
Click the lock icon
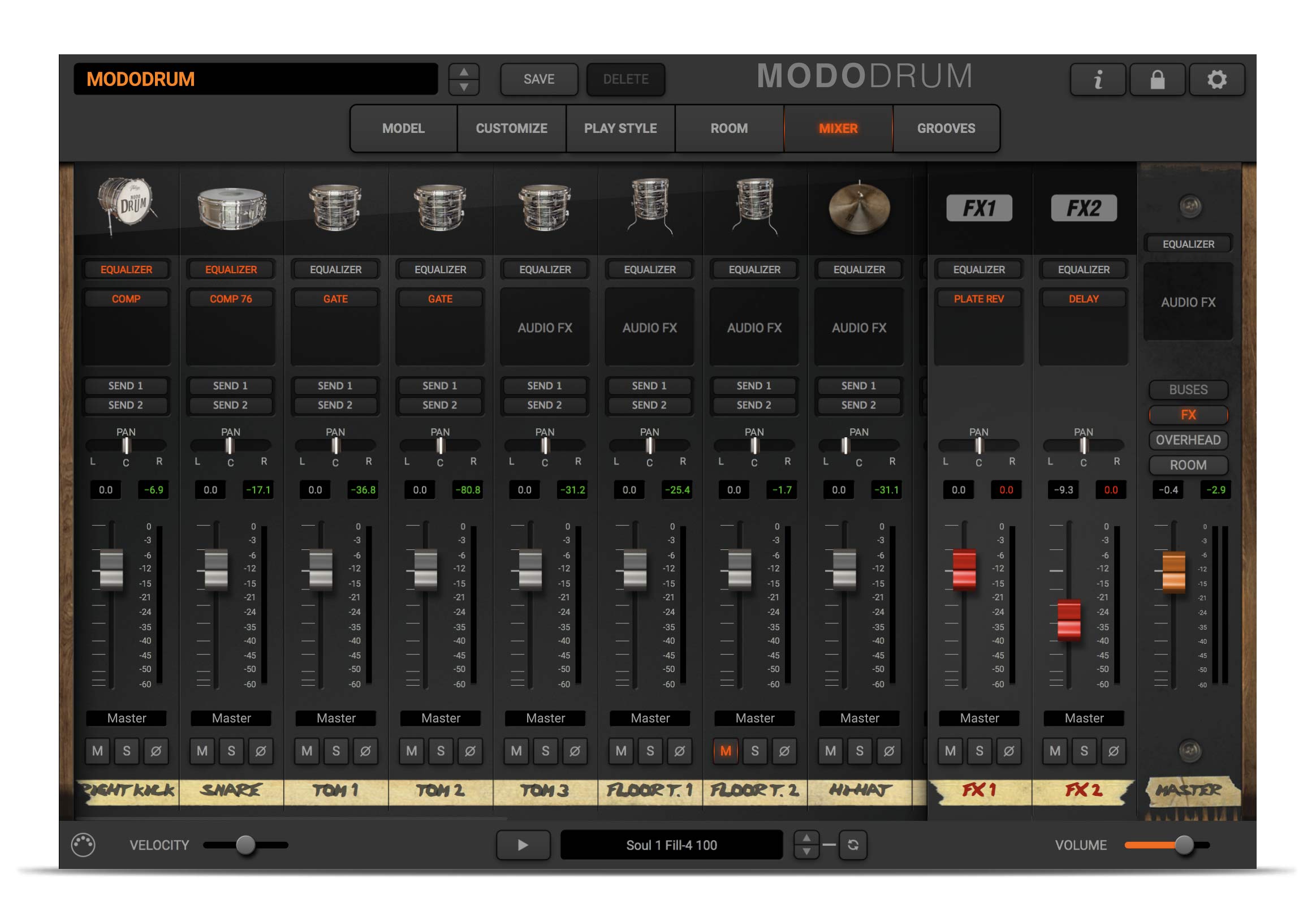point(1157,79)
